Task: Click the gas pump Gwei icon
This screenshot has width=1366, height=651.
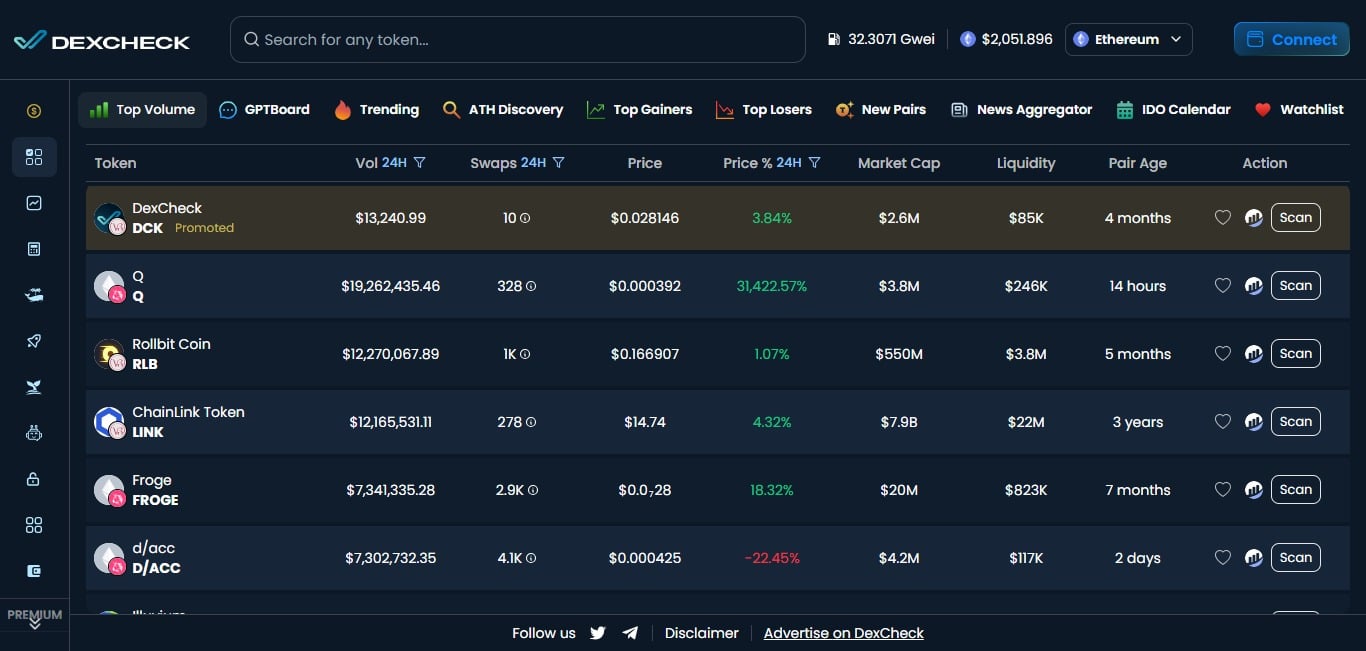Action: pos(834,40)
